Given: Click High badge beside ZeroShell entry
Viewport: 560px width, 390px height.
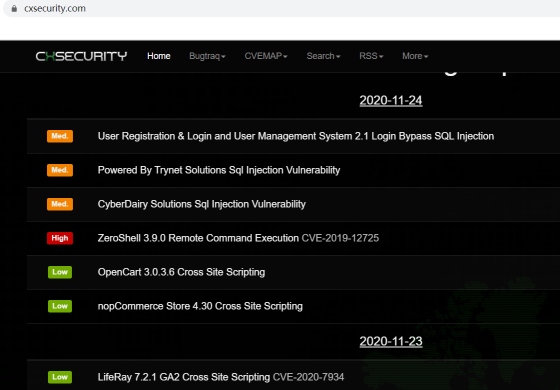Looking at the screenshot, I should [x=60, y=238].
